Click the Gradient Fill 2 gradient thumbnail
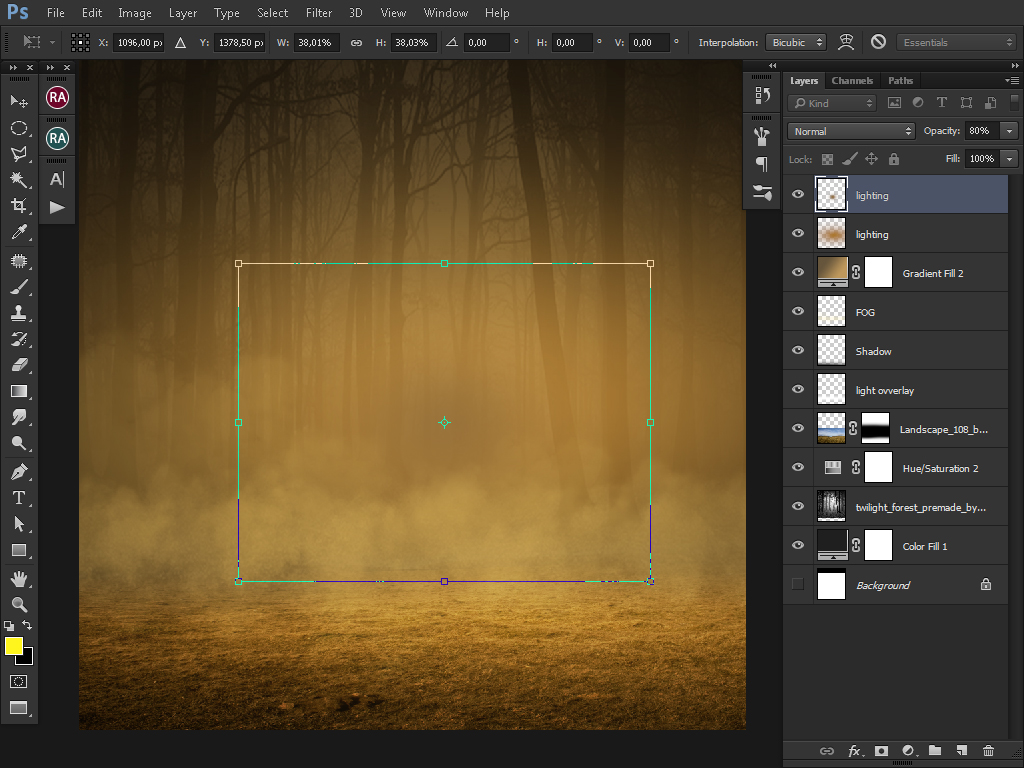1024x768 pixels. 832,272
